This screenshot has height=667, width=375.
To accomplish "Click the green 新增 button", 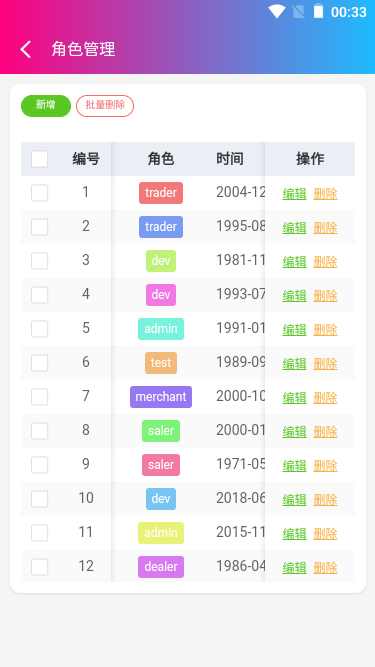I will (46, 105).
